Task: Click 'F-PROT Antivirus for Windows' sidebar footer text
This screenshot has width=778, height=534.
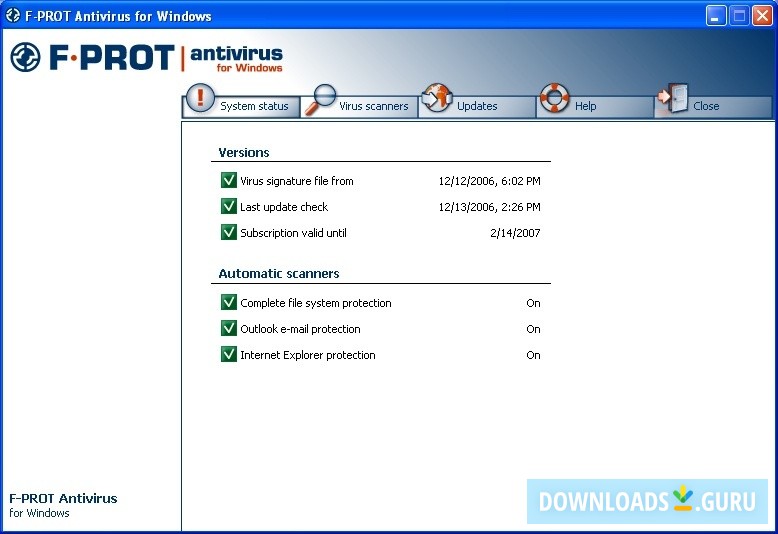Action: [x=63, y=505]
